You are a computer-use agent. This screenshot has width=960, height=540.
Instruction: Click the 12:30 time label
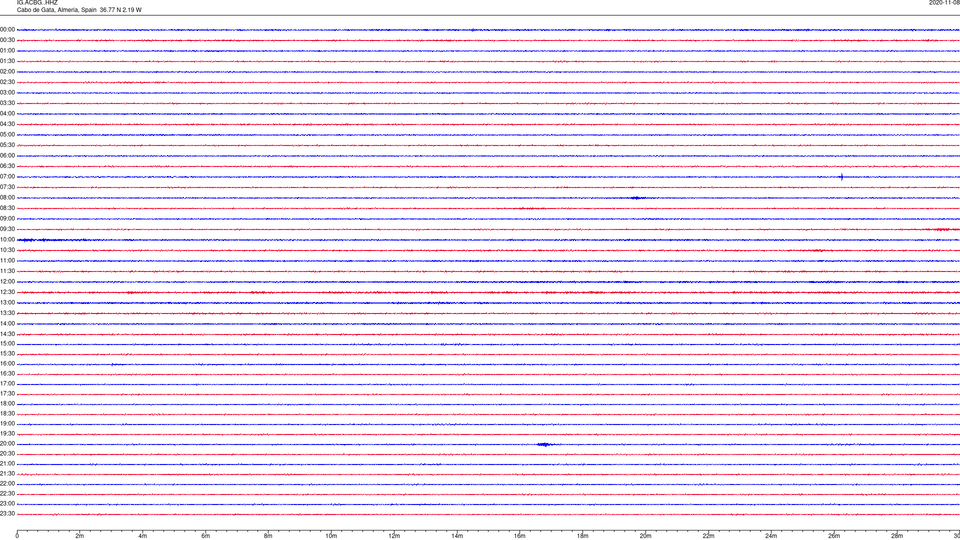(7, 292)
